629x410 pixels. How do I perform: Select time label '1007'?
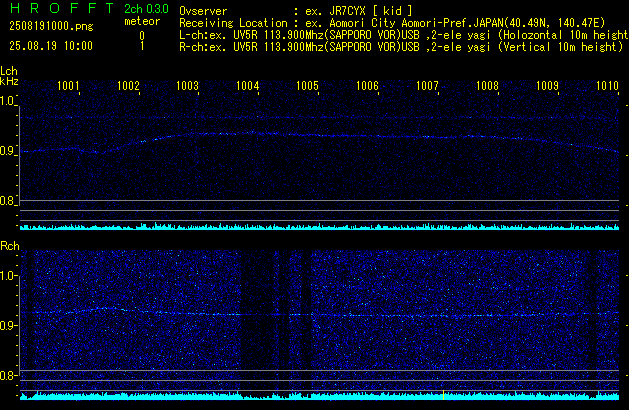click(427, 86)
